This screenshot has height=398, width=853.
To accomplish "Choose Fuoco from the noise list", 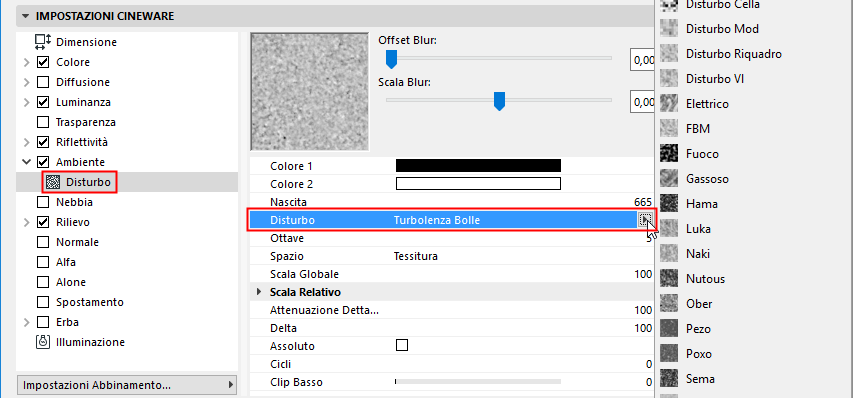I will coord(702,153).
